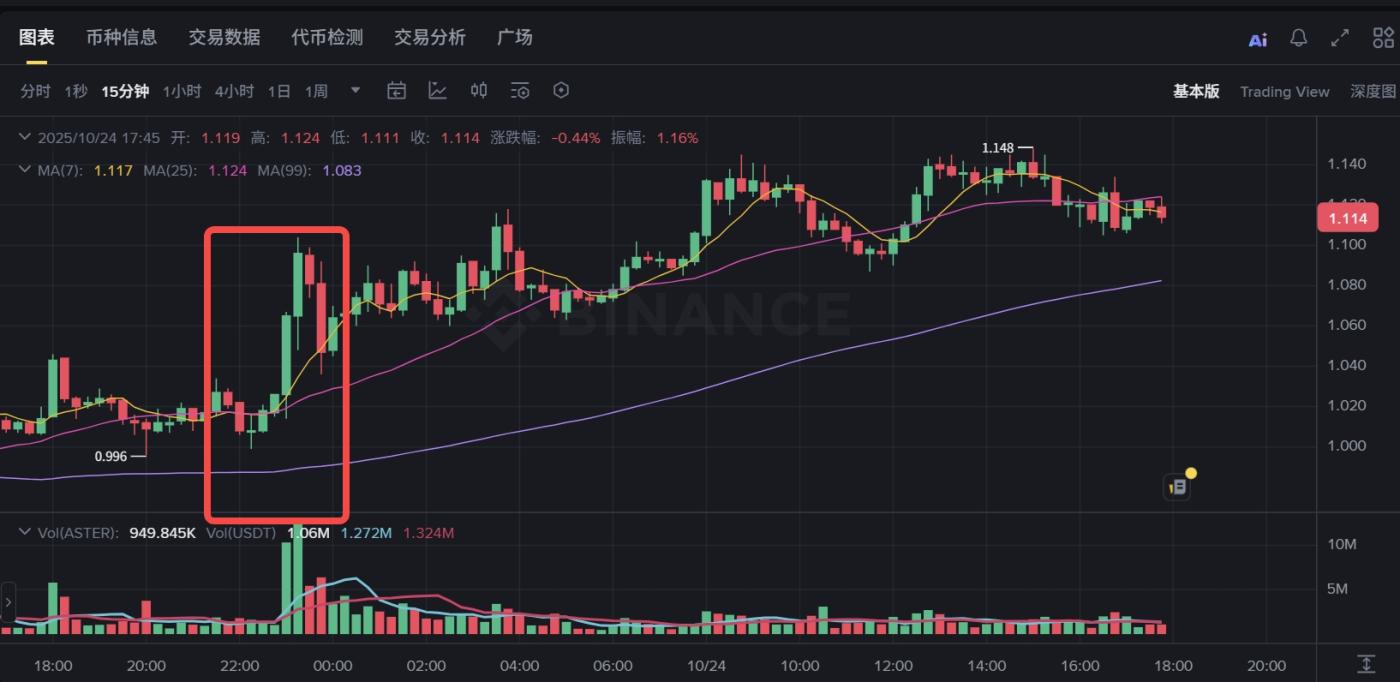Image resolution: width=1400 pixels, height=682 pixels.
Task: Open the more time intervals dropdown arrow
Action: tap(355, 91)
